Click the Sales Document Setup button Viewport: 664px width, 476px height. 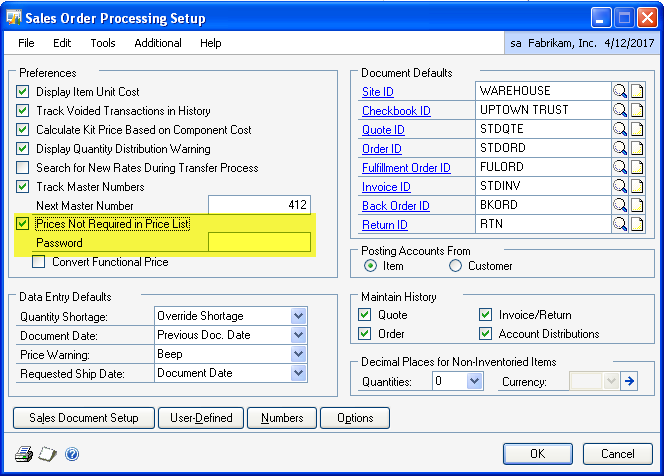(x=84, y=418)
